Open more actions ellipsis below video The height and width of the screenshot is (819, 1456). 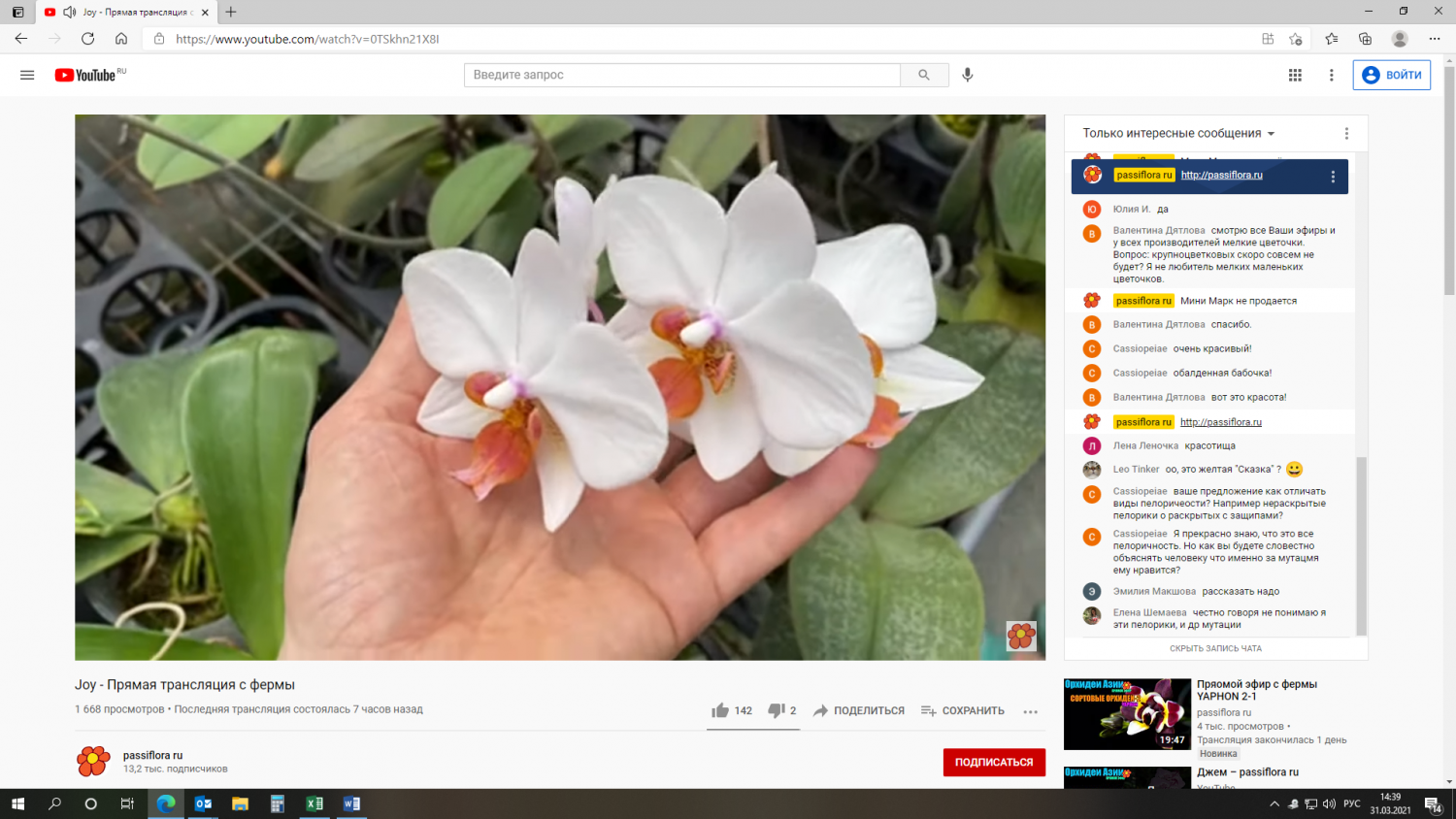point(1030,711)
